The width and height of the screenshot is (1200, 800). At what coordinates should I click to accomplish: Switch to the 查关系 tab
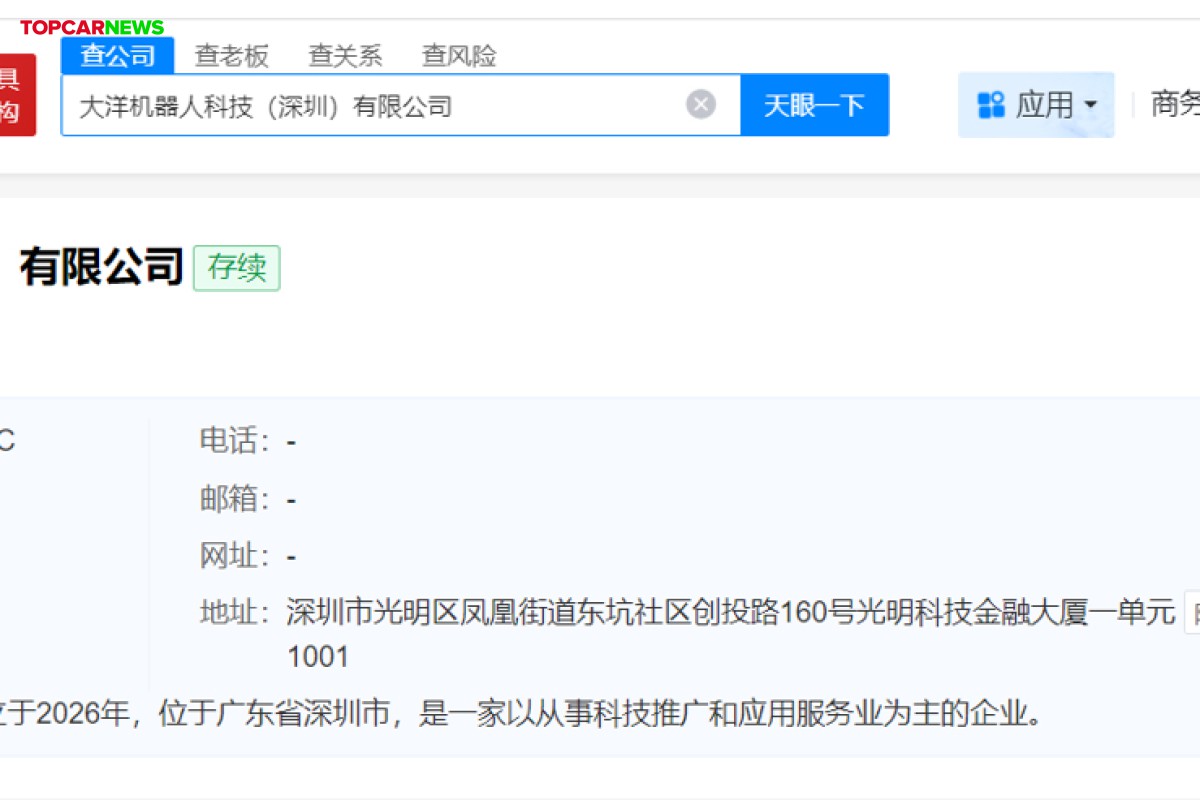[346, 56]
